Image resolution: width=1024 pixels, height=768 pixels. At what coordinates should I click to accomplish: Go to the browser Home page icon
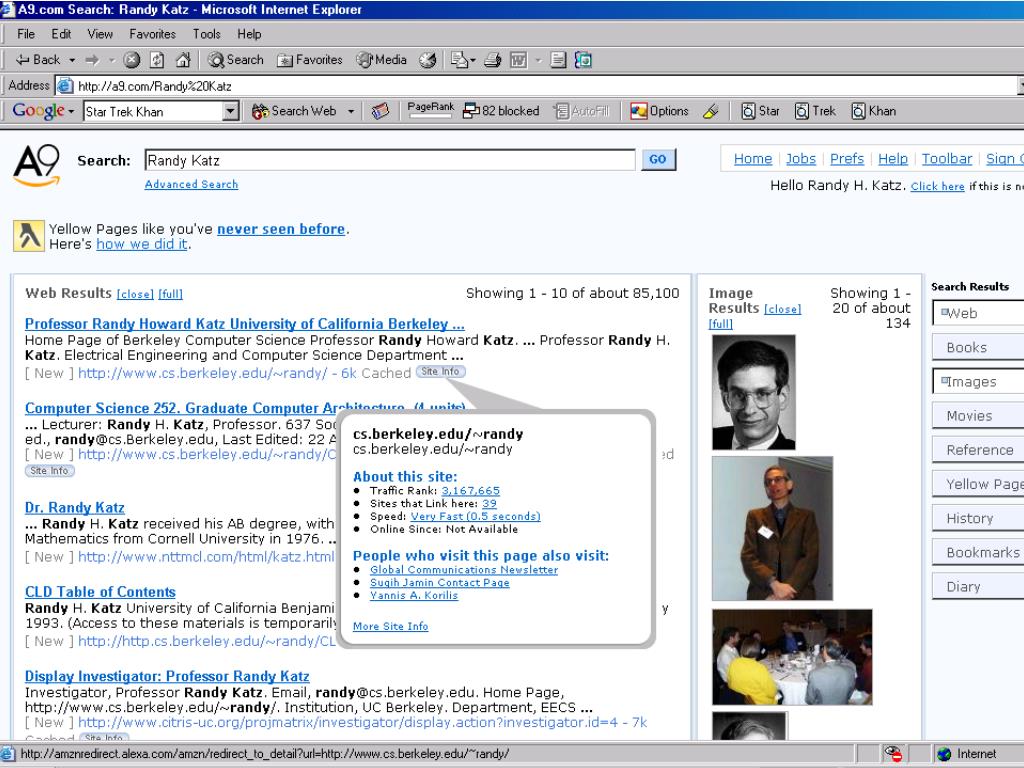[x=184, y=60]
